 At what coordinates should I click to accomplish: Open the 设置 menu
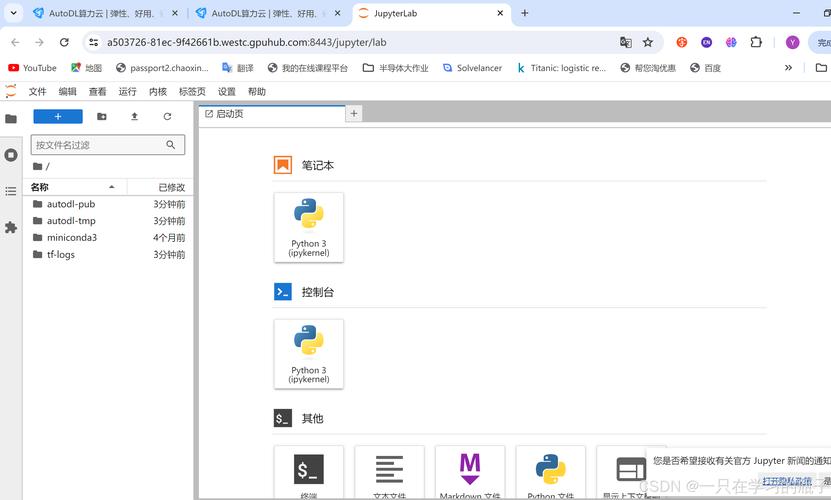click(227, 92)
